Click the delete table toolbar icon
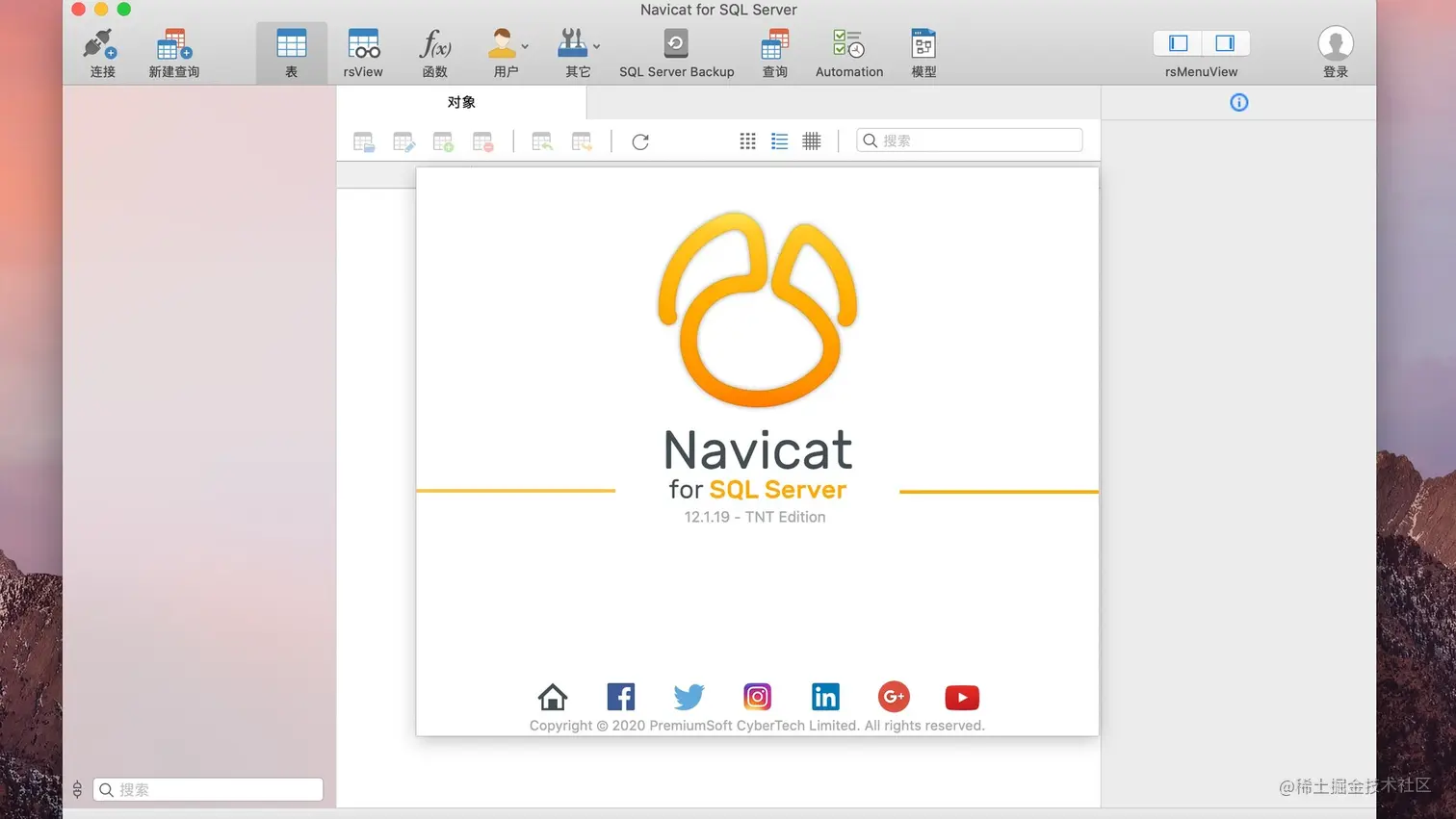The height and width of the screenshot is (819, 1456). (483, 142)
